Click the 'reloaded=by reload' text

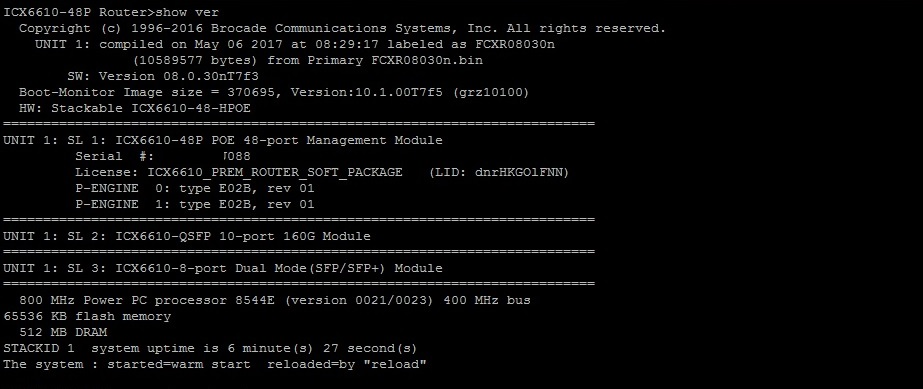(347, 364)
